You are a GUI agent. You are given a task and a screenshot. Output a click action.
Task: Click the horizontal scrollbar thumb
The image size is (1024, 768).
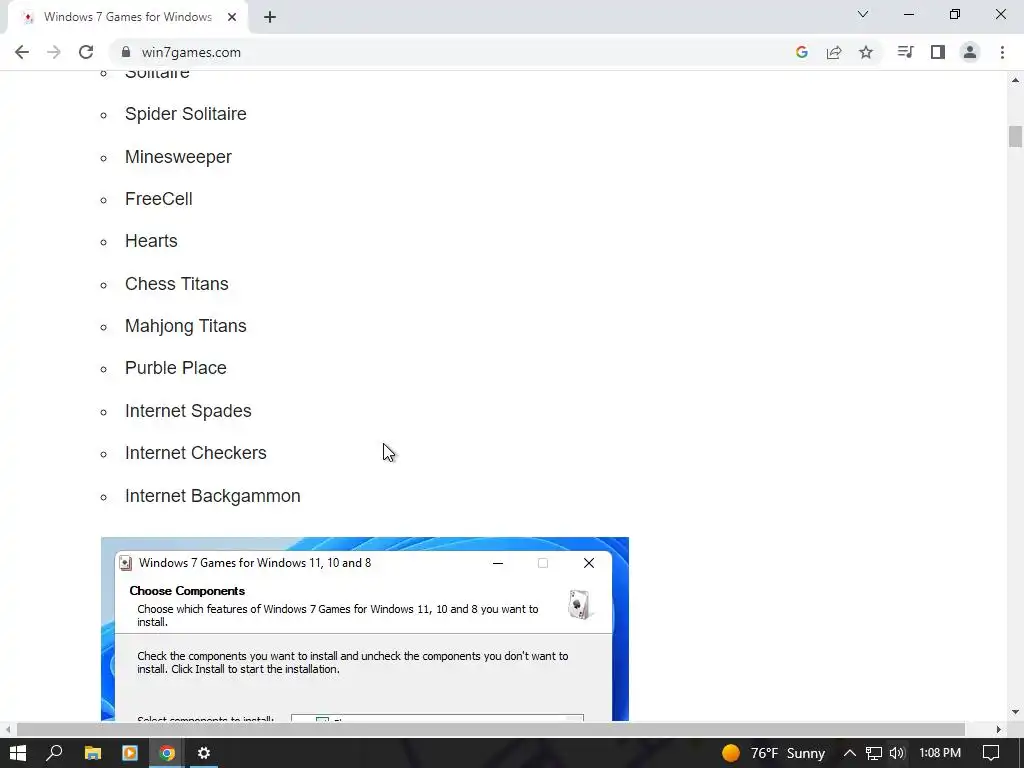491,729
